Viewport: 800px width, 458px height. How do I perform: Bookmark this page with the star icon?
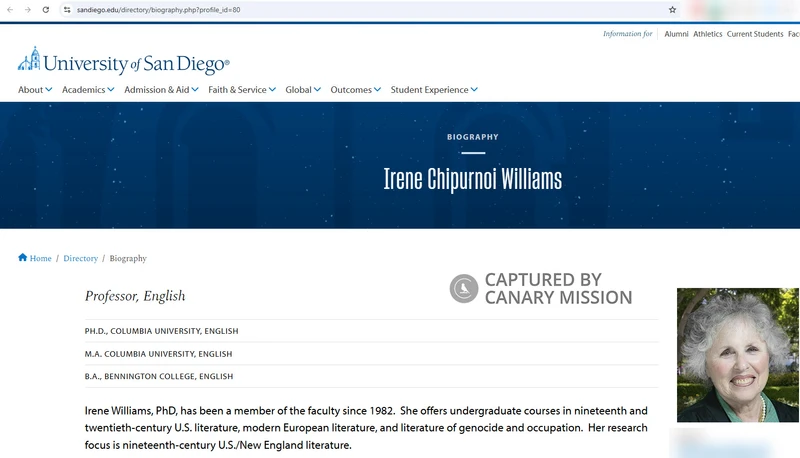click(672, 10)
